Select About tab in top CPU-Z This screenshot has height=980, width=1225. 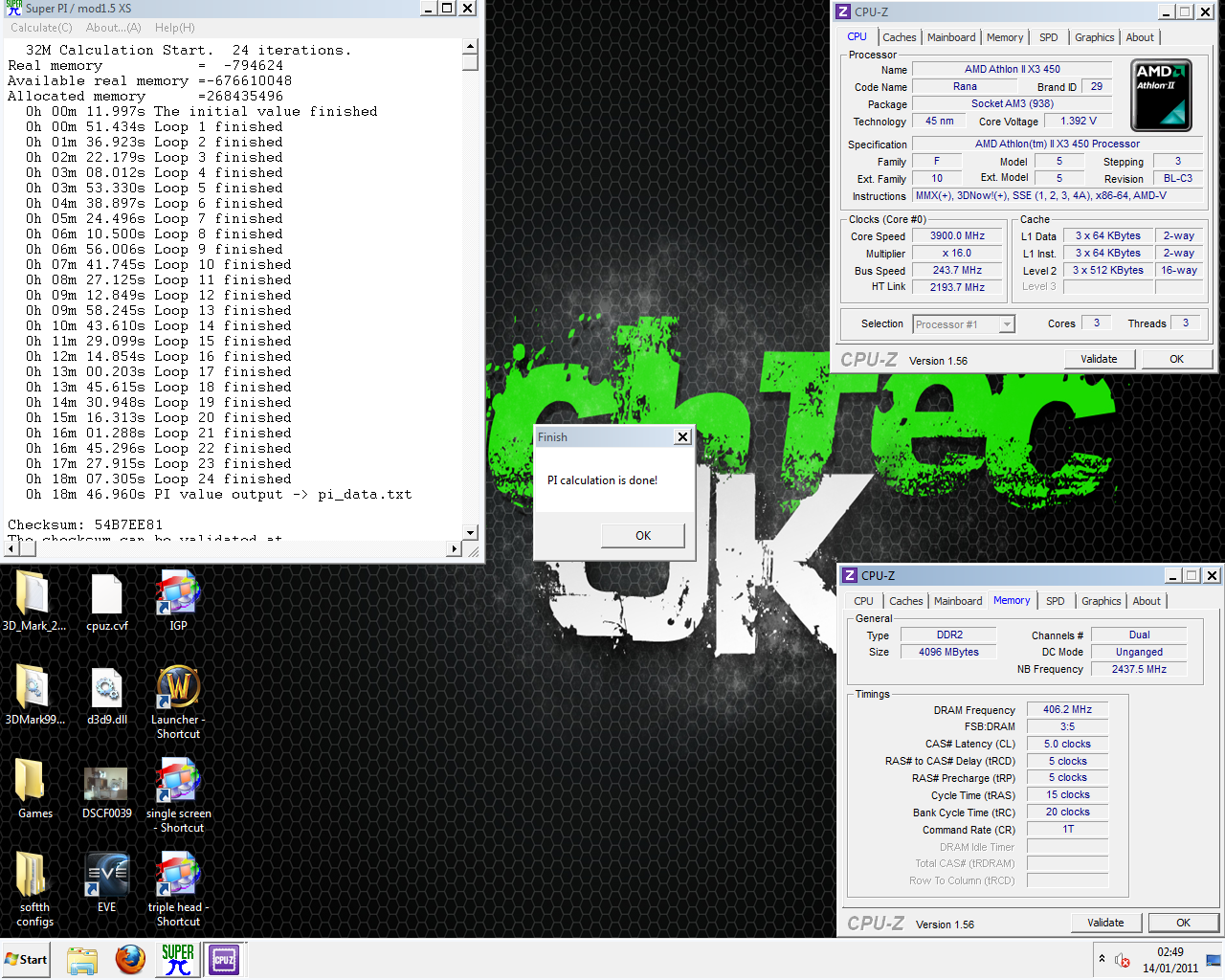click(1140, 37)
